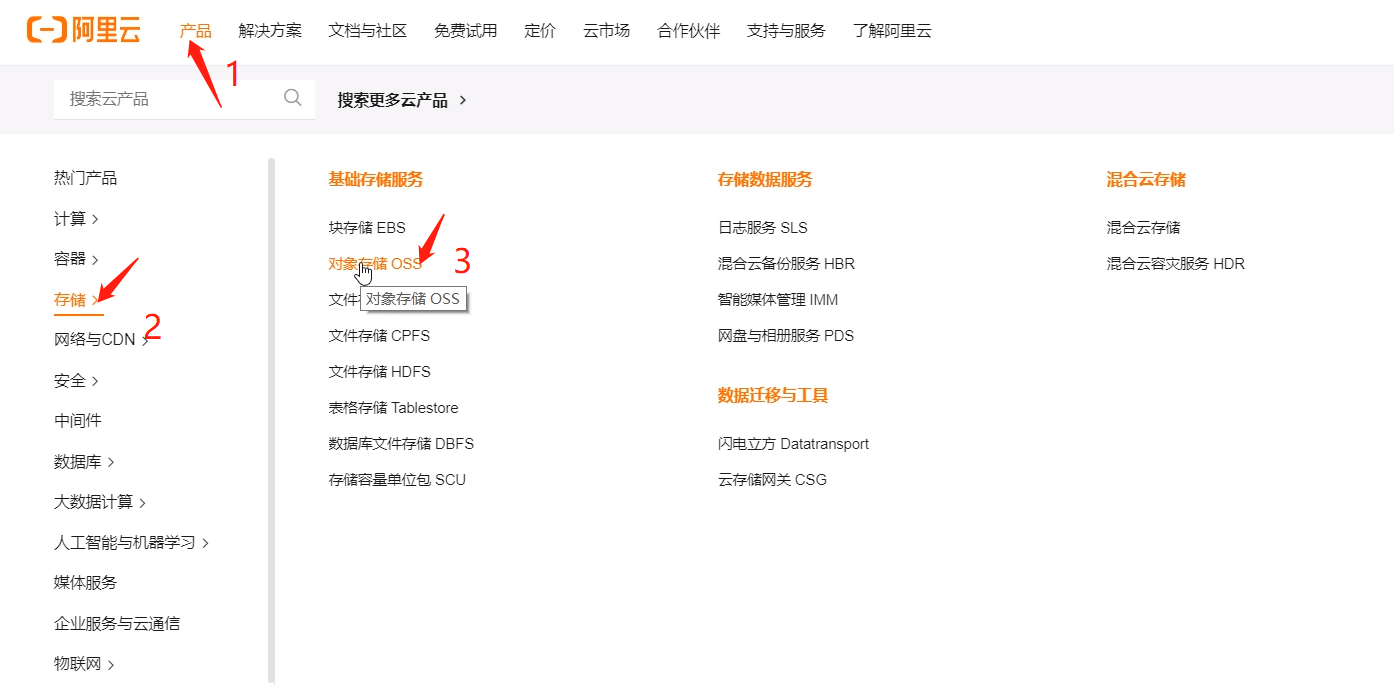The width and height of the screenshot is (1394, 685).
Task: Select 媒体服务 in the sidebar
Action: tap(86, 583)
